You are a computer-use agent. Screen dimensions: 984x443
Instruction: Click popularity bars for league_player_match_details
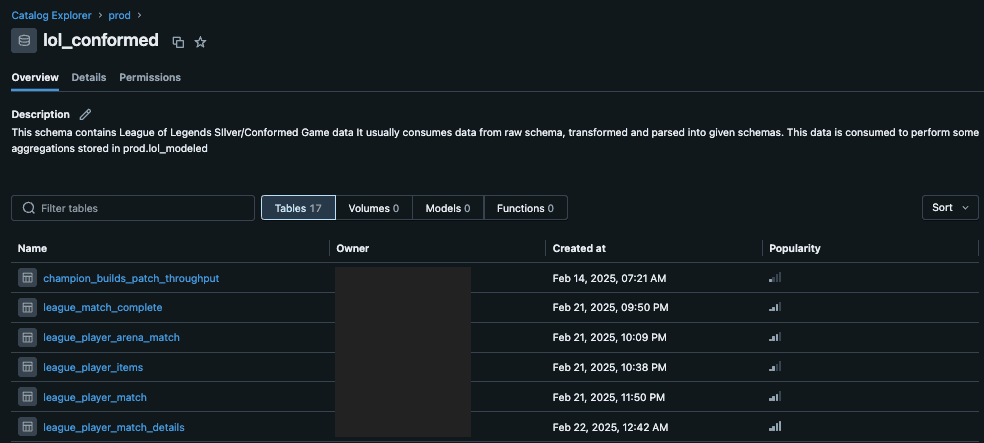pos(775,427)
